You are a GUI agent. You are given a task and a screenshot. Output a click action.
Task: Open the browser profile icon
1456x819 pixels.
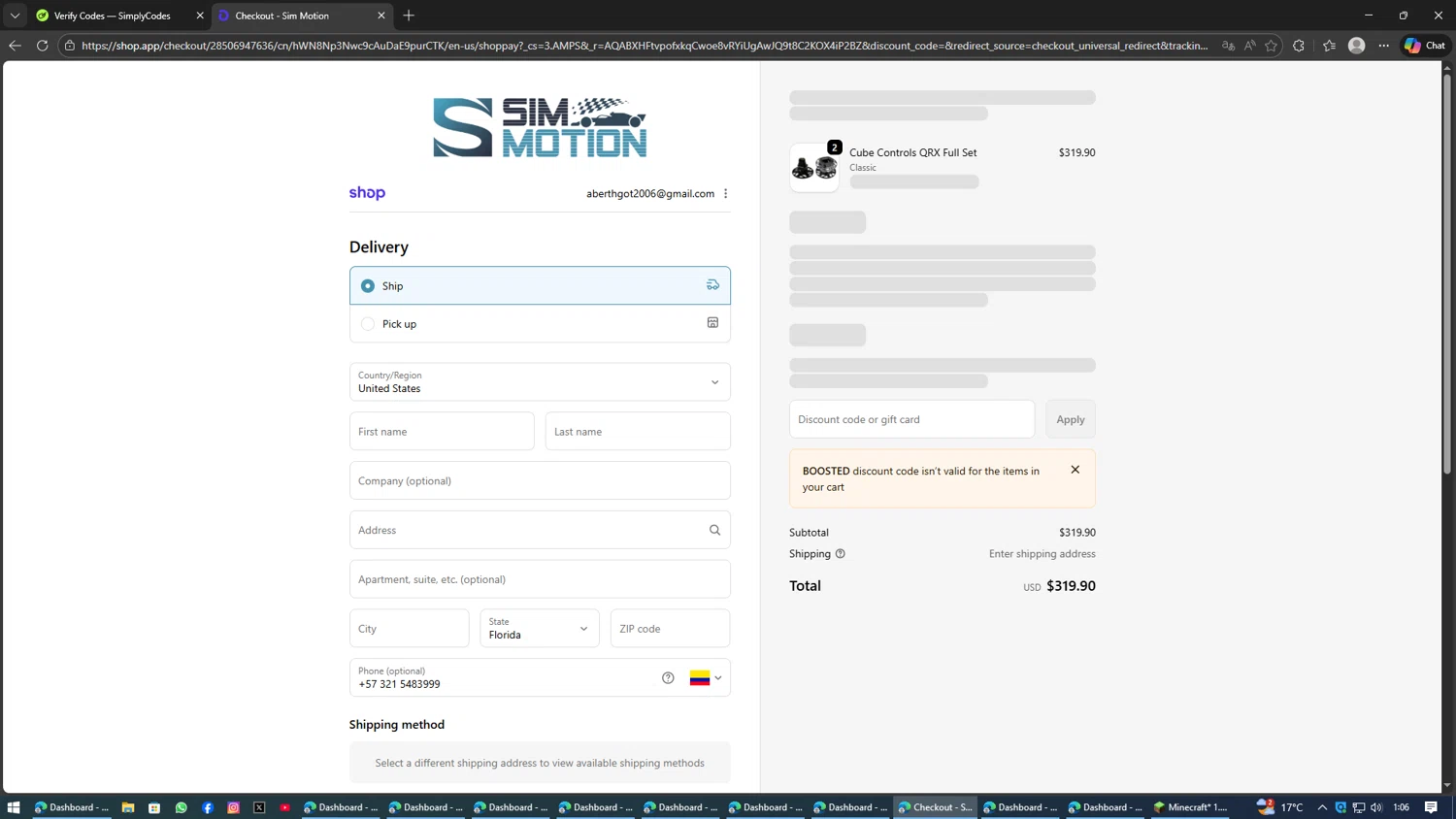tap(1357, 46)
